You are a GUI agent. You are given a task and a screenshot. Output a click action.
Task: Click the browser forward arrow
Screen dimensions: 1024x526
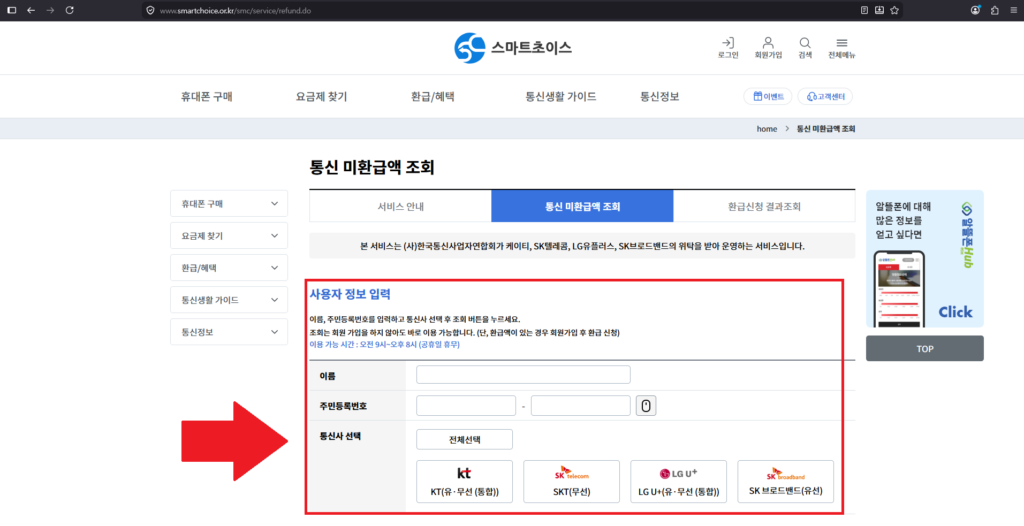(50, 10)
